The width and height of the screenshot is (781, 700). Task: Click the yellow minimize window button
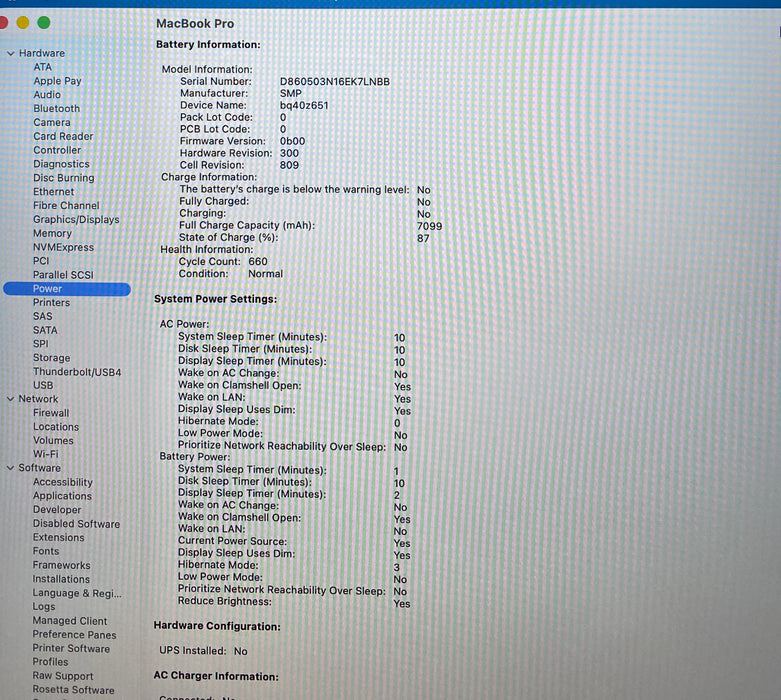[x=23, y=22]
